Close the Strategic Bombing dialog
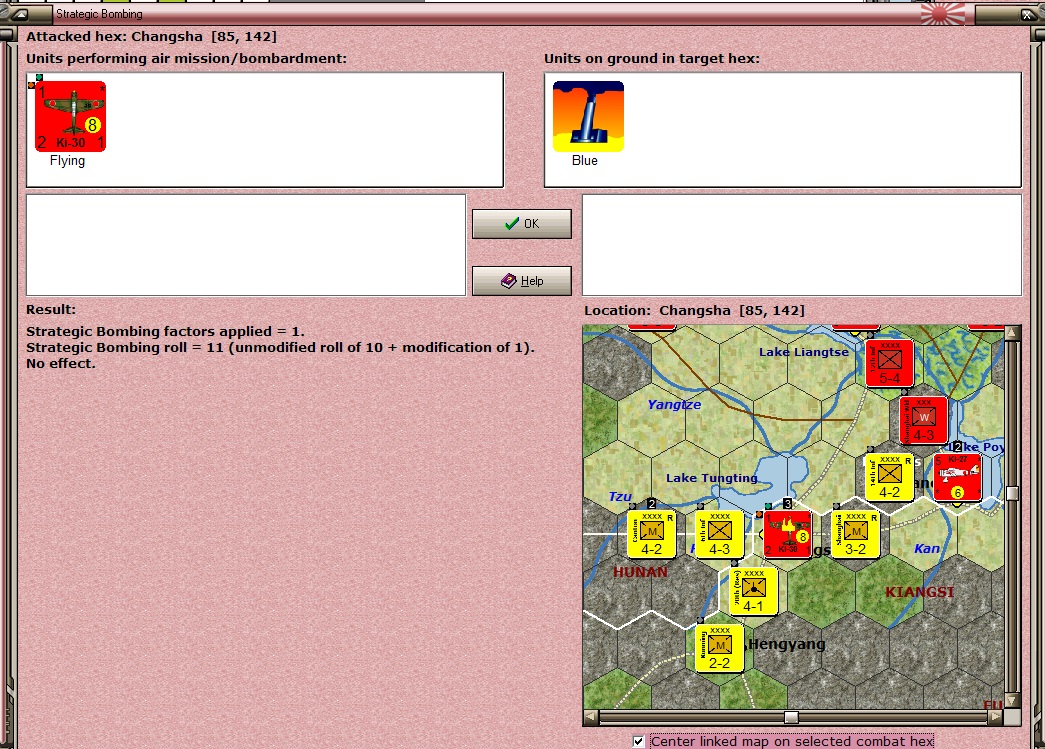The image size is (1045, 749). [1027, 13]
